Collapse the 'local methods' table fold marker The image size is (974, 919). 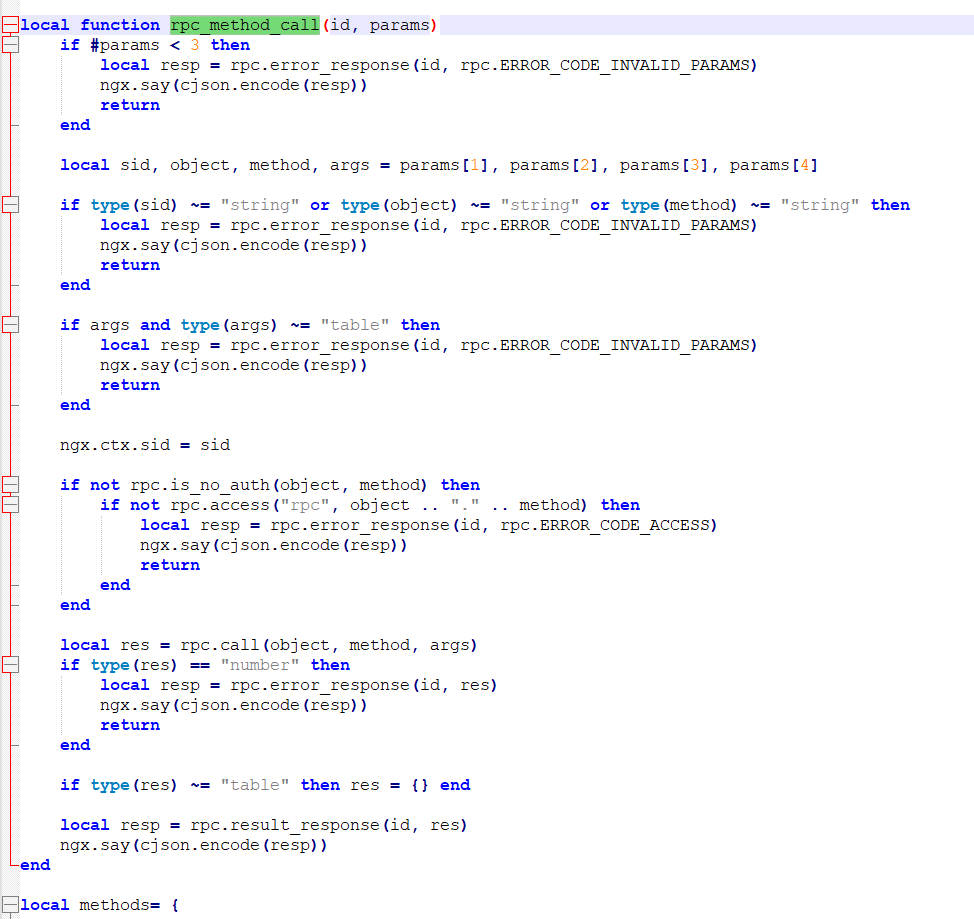pyautogui.click(x=10, y=905)
